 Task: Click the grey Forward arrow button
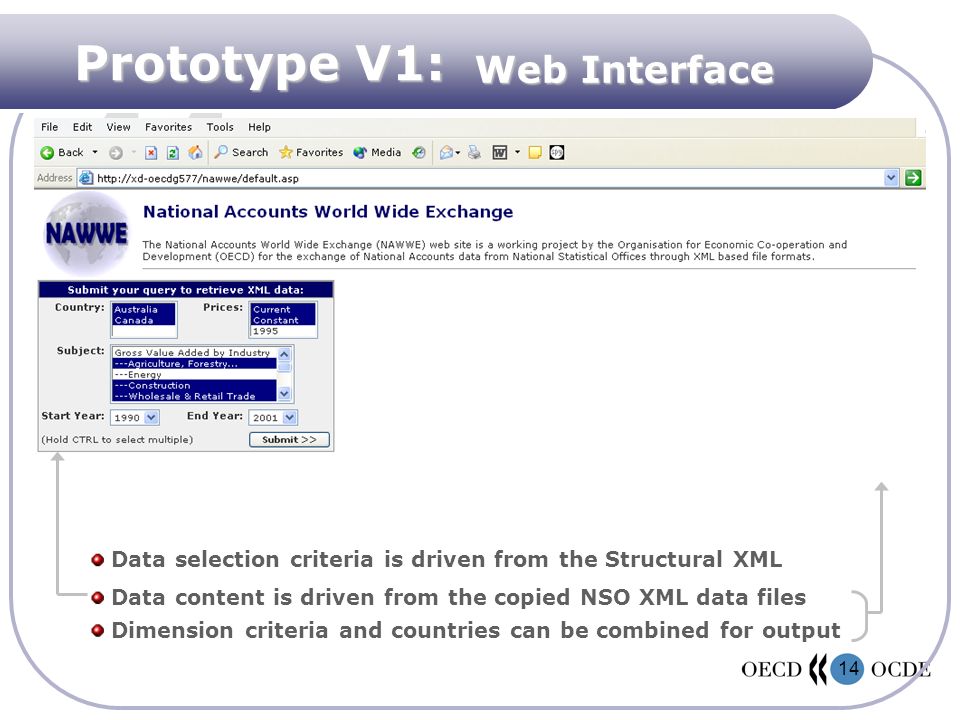click(x=116, y=153)
